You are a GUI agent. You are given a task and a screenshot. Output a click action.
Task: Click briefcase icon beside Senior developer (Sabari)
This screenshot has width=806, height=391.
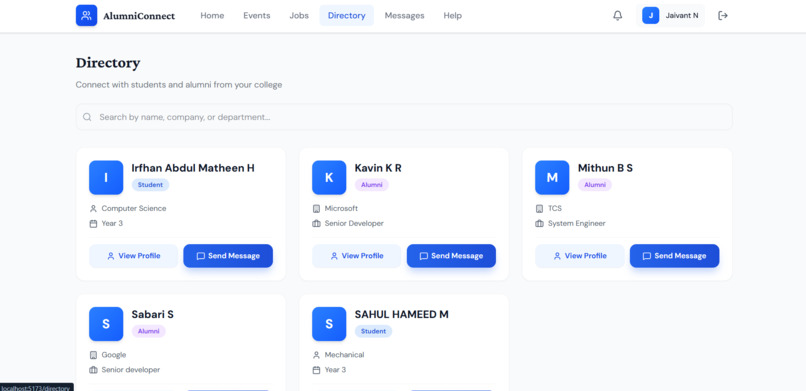pos(93,370)
